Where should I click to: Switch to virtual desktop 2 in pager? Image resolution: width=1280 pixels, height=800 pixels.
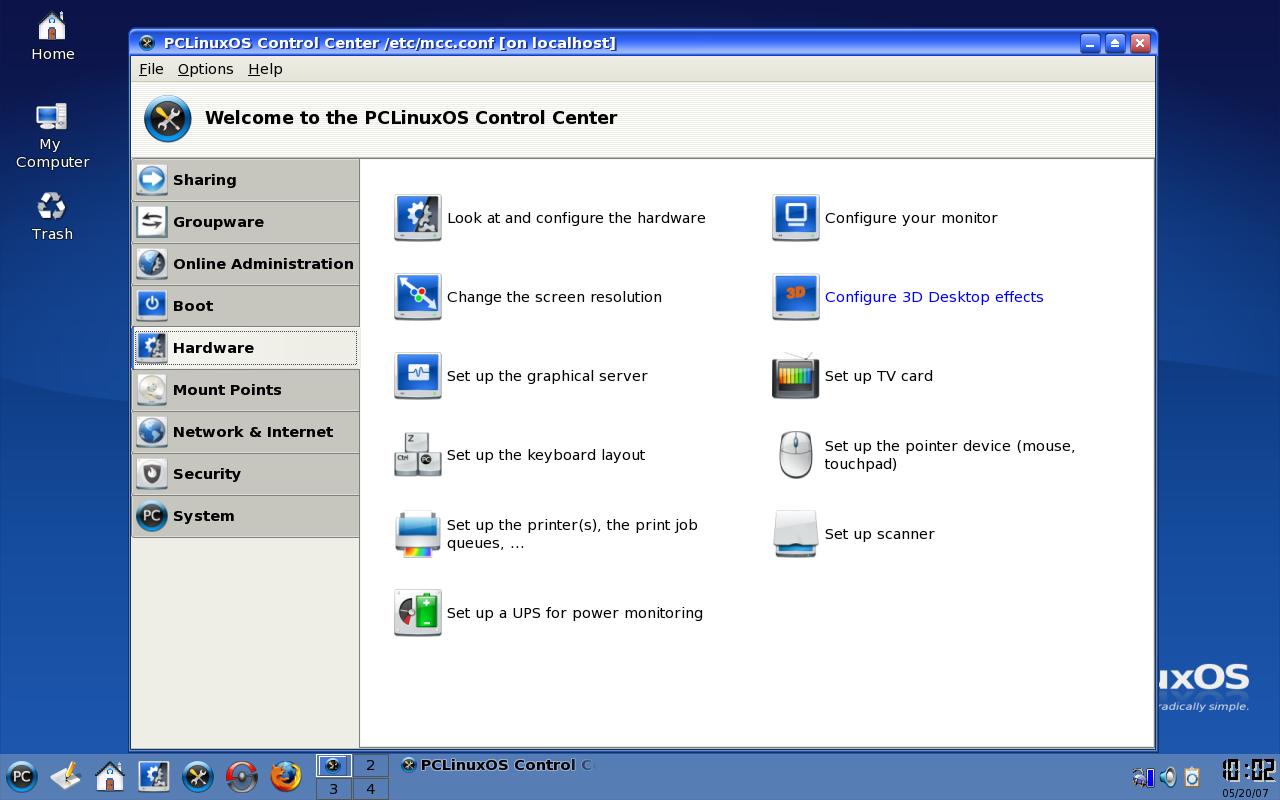370,765
